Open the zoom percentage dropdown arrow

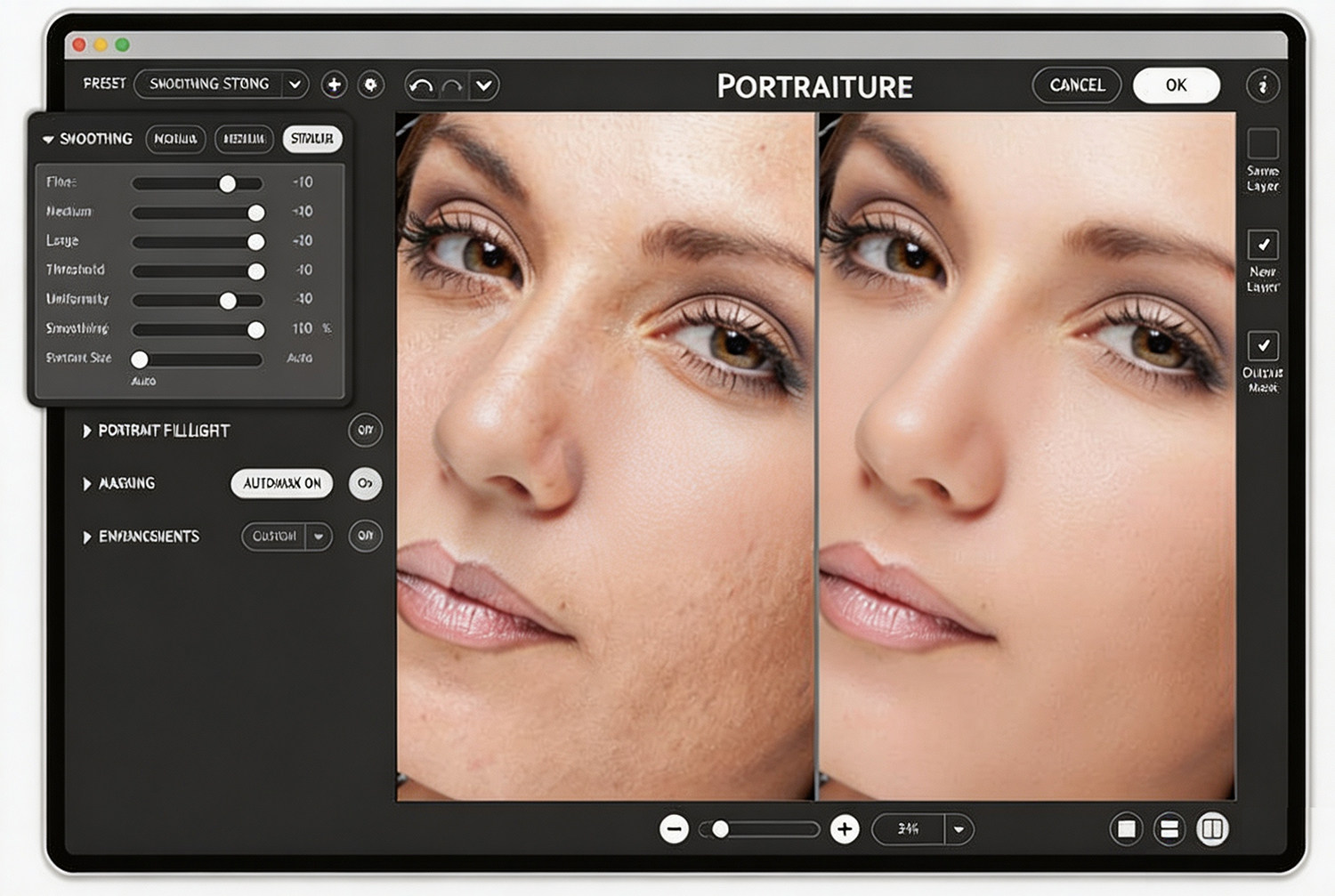coord(959,829)
